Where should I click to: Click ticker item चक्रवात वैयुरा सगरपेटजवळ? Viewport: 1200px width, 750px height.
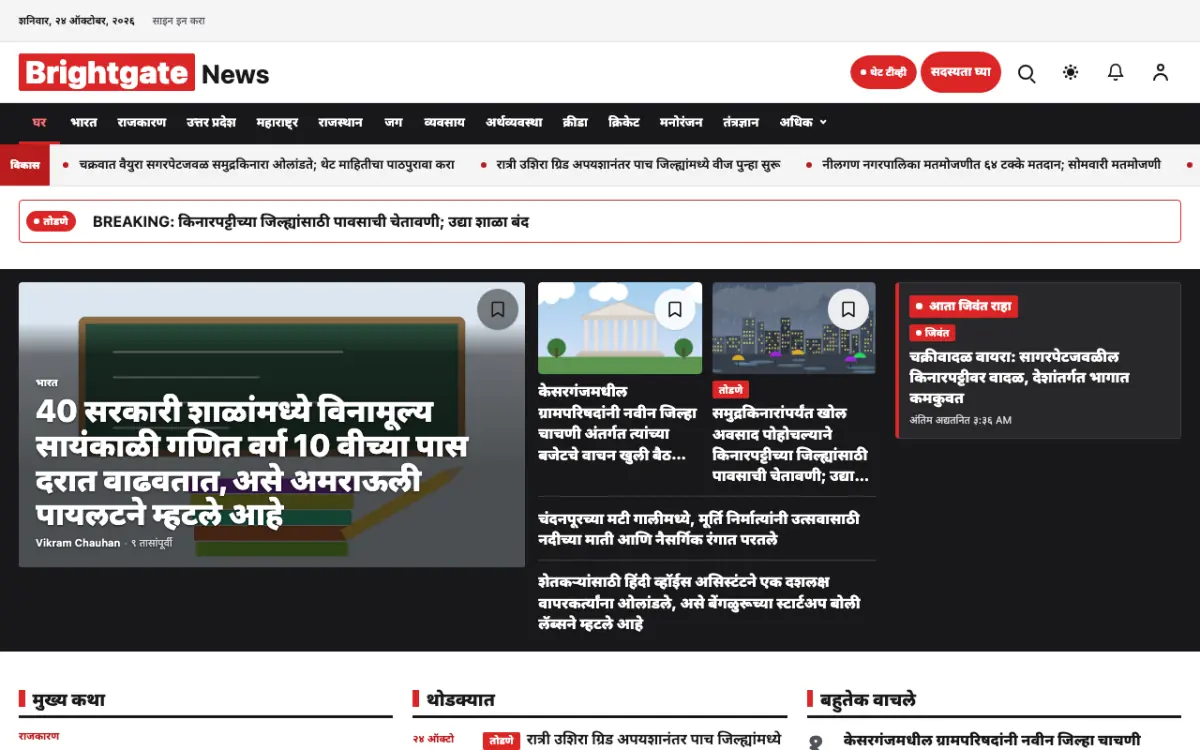coord(266,164)
